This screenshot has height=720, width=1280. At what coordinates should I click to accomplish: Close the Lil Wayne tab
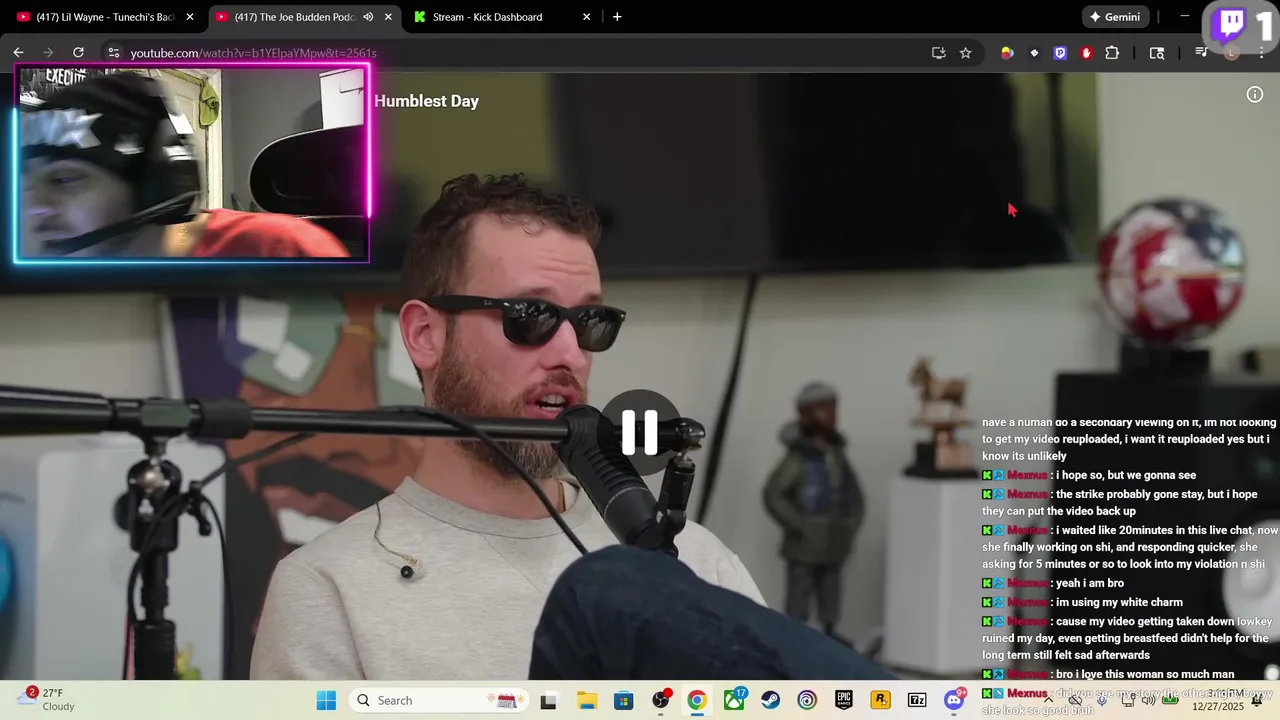point(190,17)
